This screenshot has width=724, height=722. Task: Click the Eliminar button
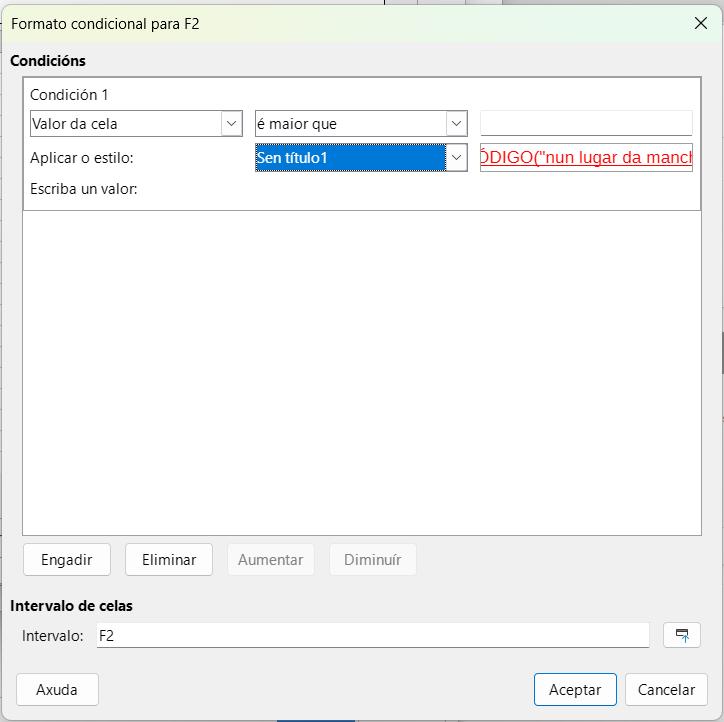(x=169, y=560)
